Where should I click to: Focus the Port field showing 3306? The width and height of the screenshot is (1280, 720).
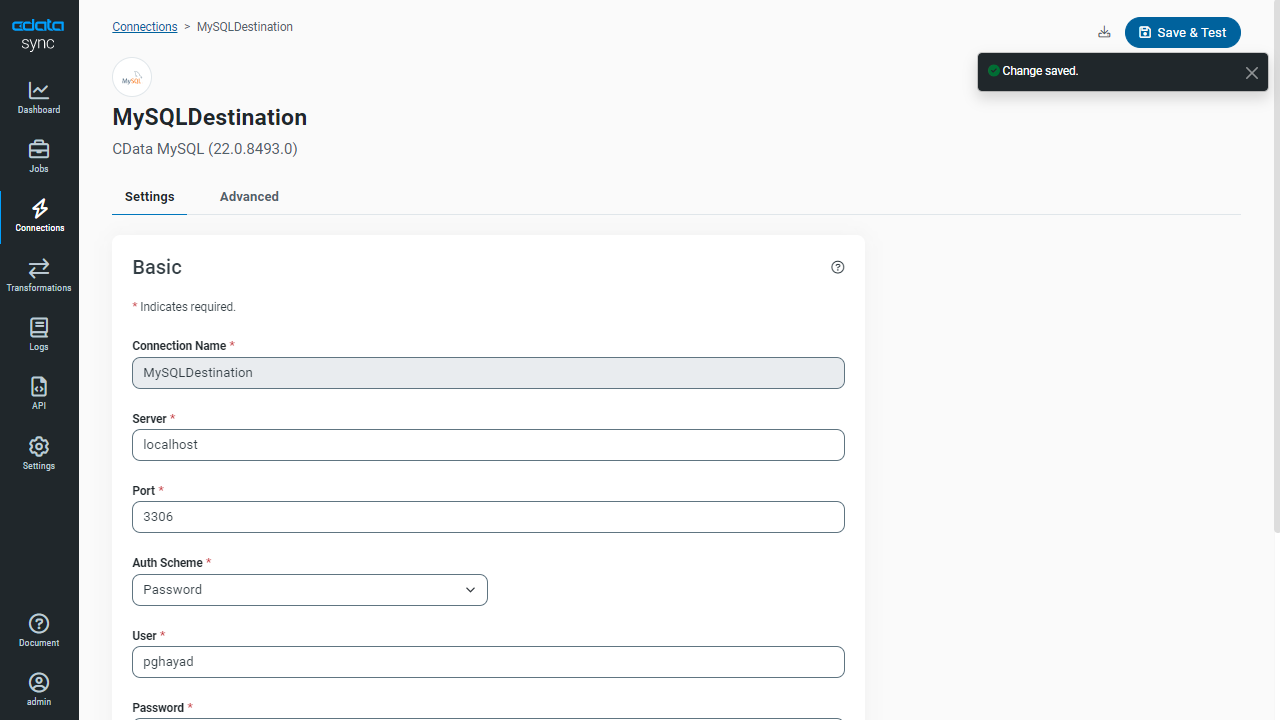488,517
